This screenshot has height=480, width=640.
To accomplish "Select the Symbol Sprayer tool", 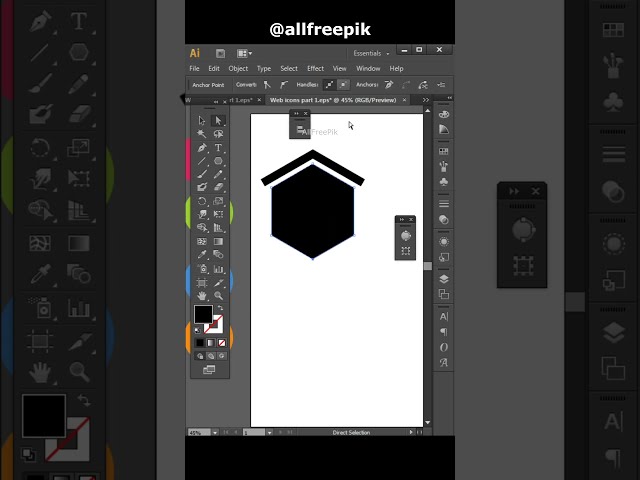I will pos(202,269).
